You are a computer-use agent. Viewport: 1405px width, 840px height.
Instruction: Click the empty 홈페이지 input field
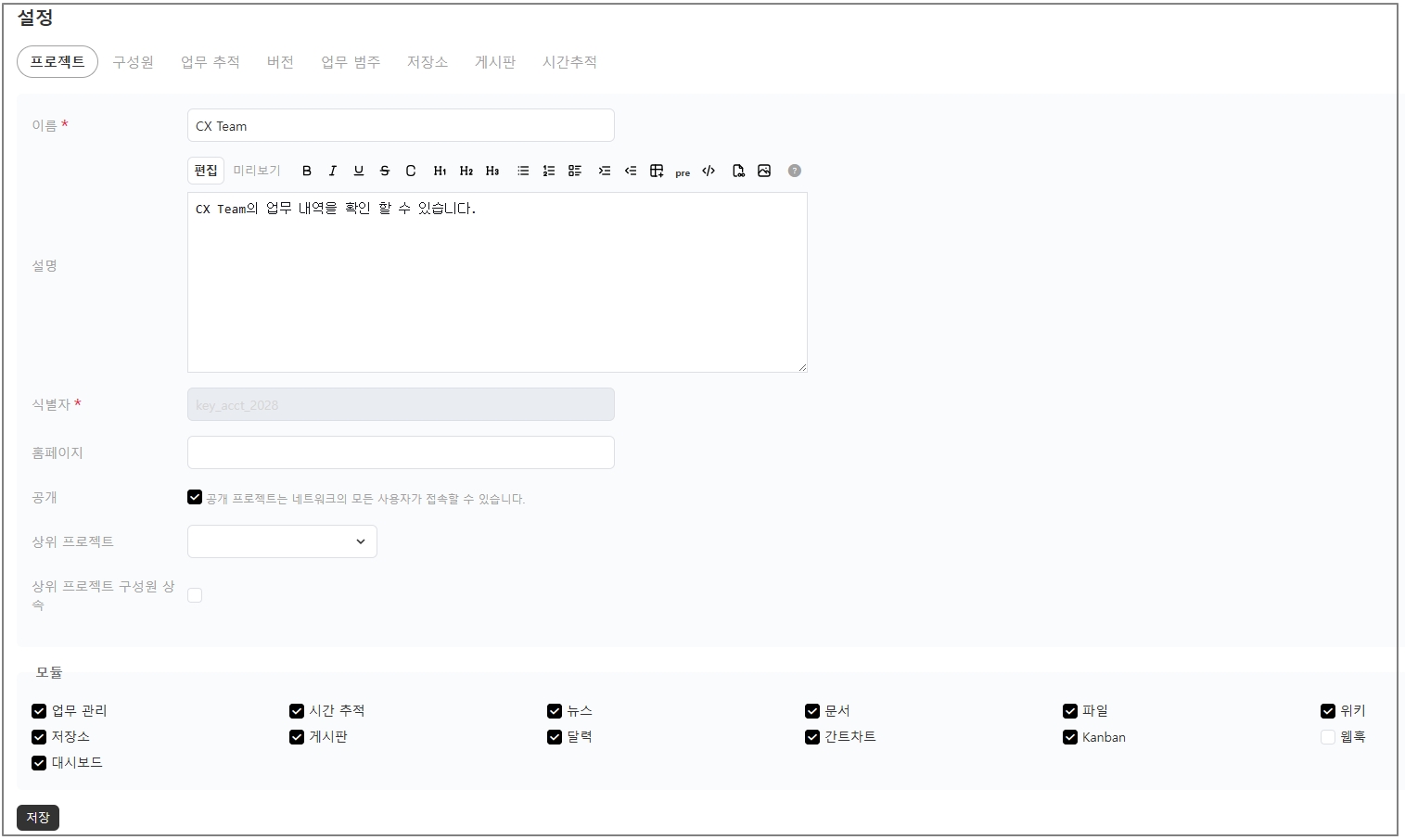tap(401, 452)
